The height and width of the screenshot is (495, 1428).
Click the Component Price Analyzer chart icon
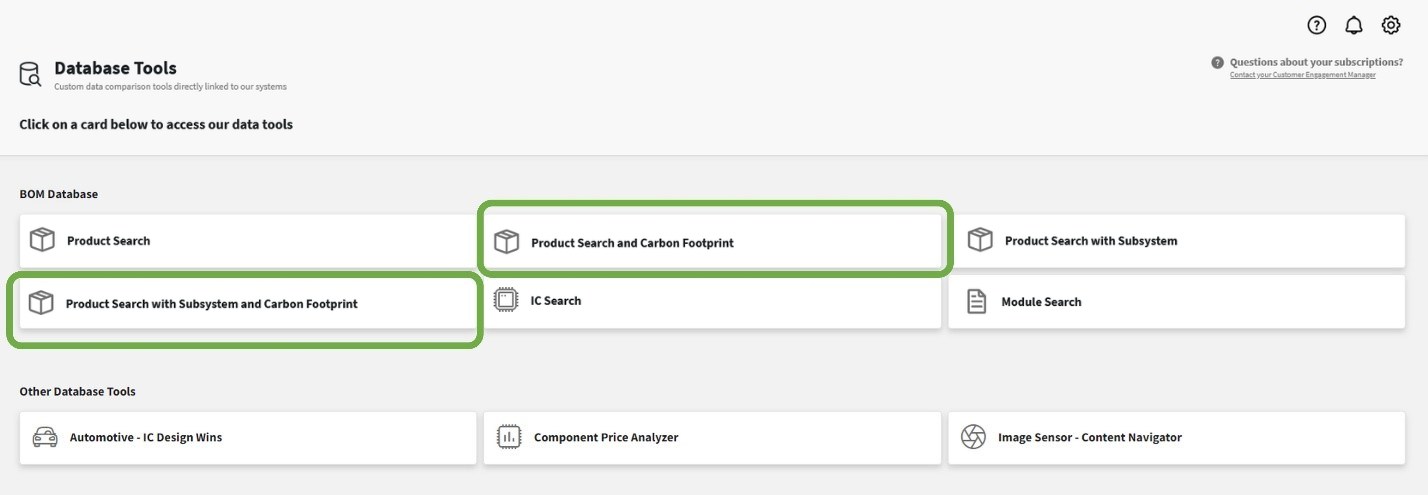coord(509,437)
